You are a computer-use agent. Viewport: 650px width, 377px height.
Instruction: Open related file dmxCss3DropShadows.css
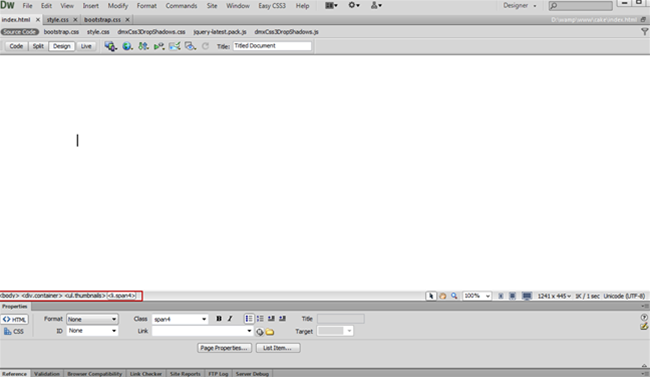point(151,32)
